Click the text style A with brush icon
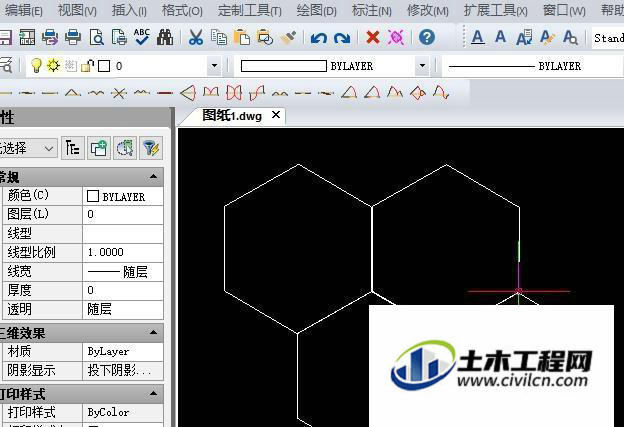 point(547,37)
